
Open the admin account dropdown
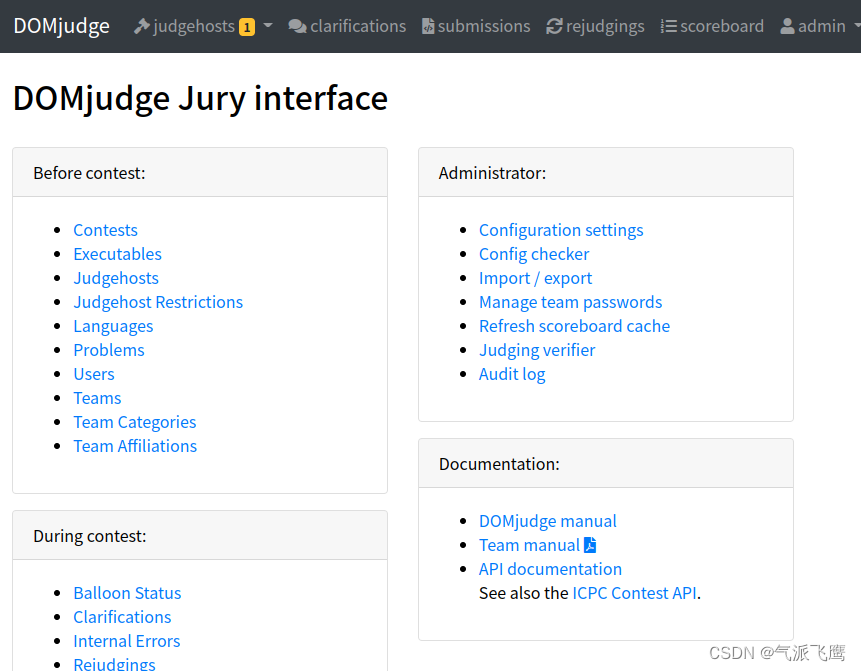(x=815, y=25)
